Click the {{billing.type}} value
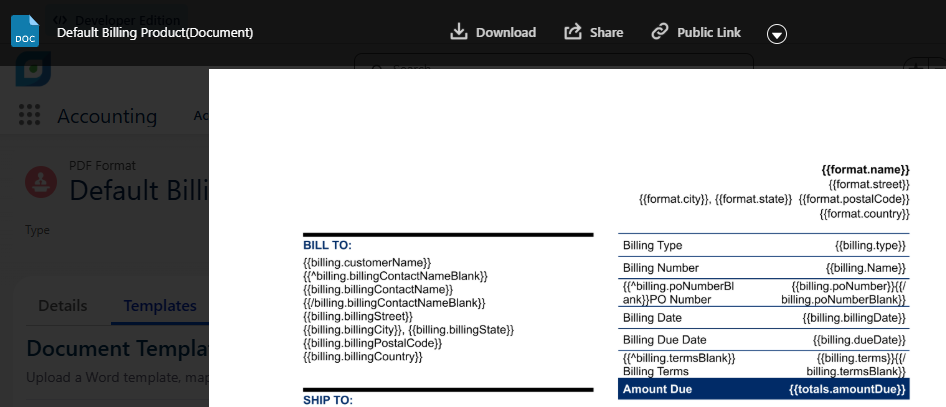This screenshot has height=407, width=946. (x=871, y=245)
